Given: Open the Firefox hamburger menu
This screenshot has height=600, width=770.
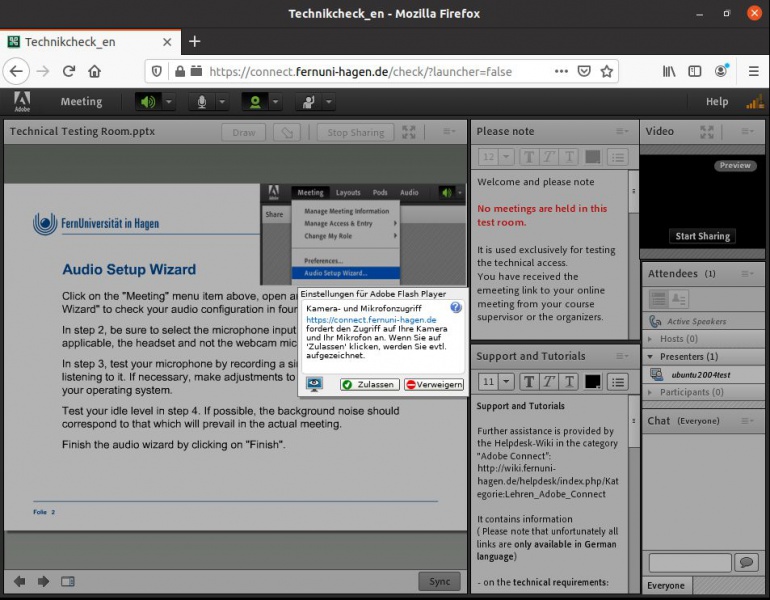Looking at the screenshot, I should [754, 71].
